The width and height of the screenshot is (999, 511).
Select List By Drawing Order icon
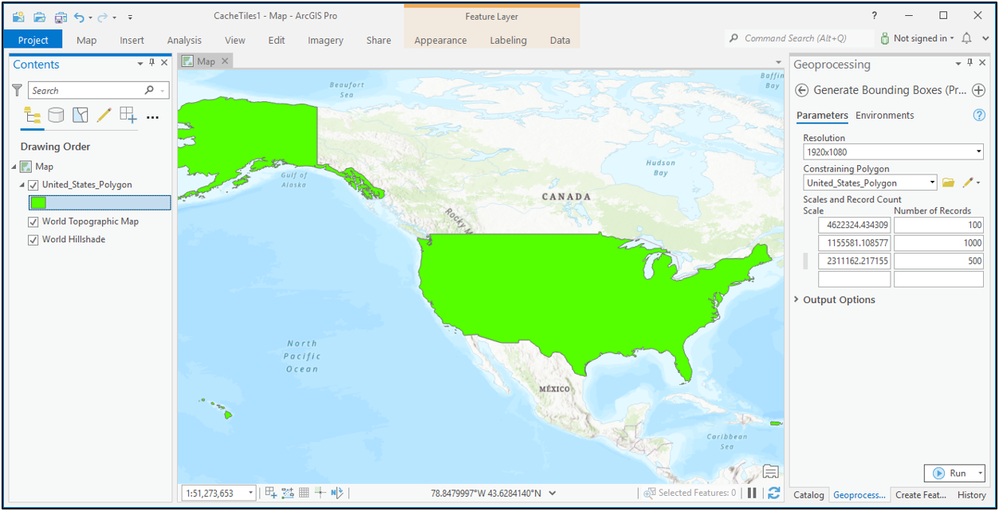(x=31, y=115)
